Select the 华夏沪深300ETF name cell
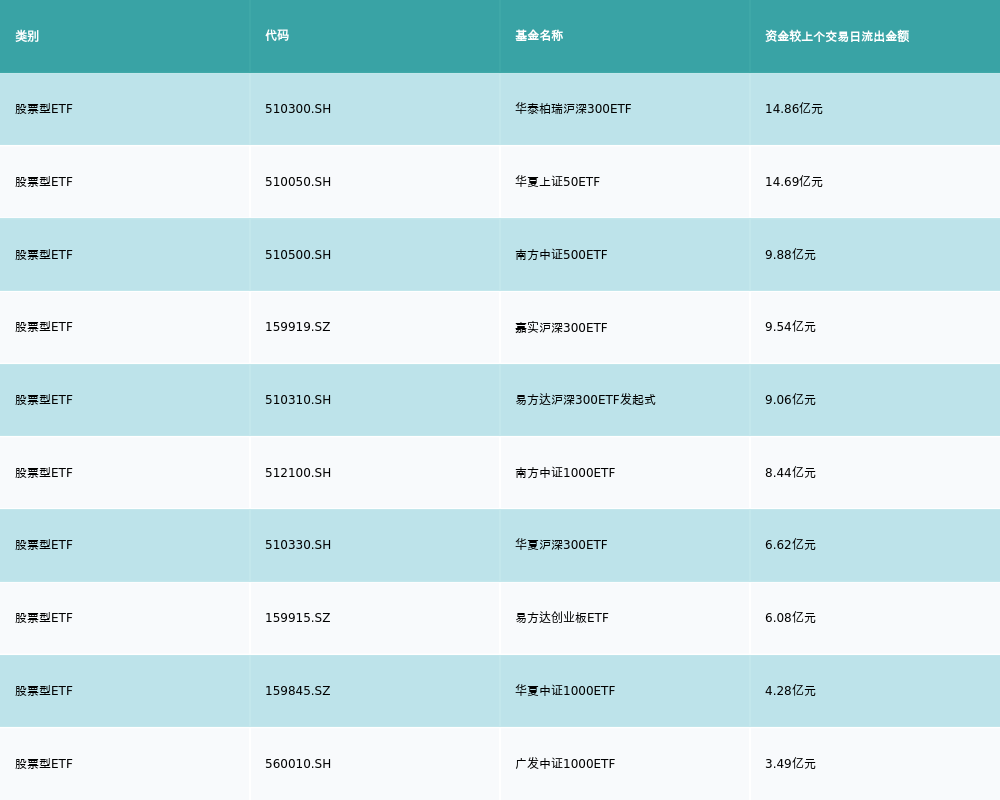Image resolution: width=1000 pixels, height=800 pixels. [561, 545]
